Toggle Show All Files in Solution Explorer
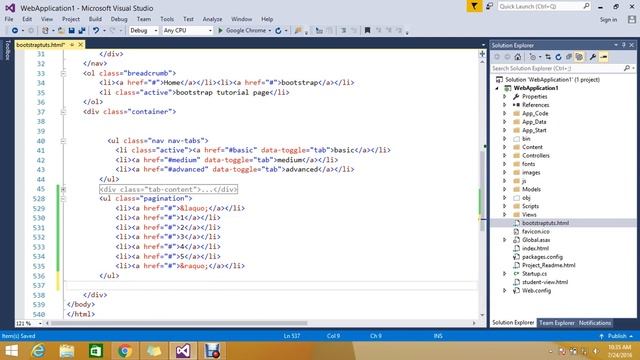The width and height of the screenshot is (640, 360). (579, 57)
